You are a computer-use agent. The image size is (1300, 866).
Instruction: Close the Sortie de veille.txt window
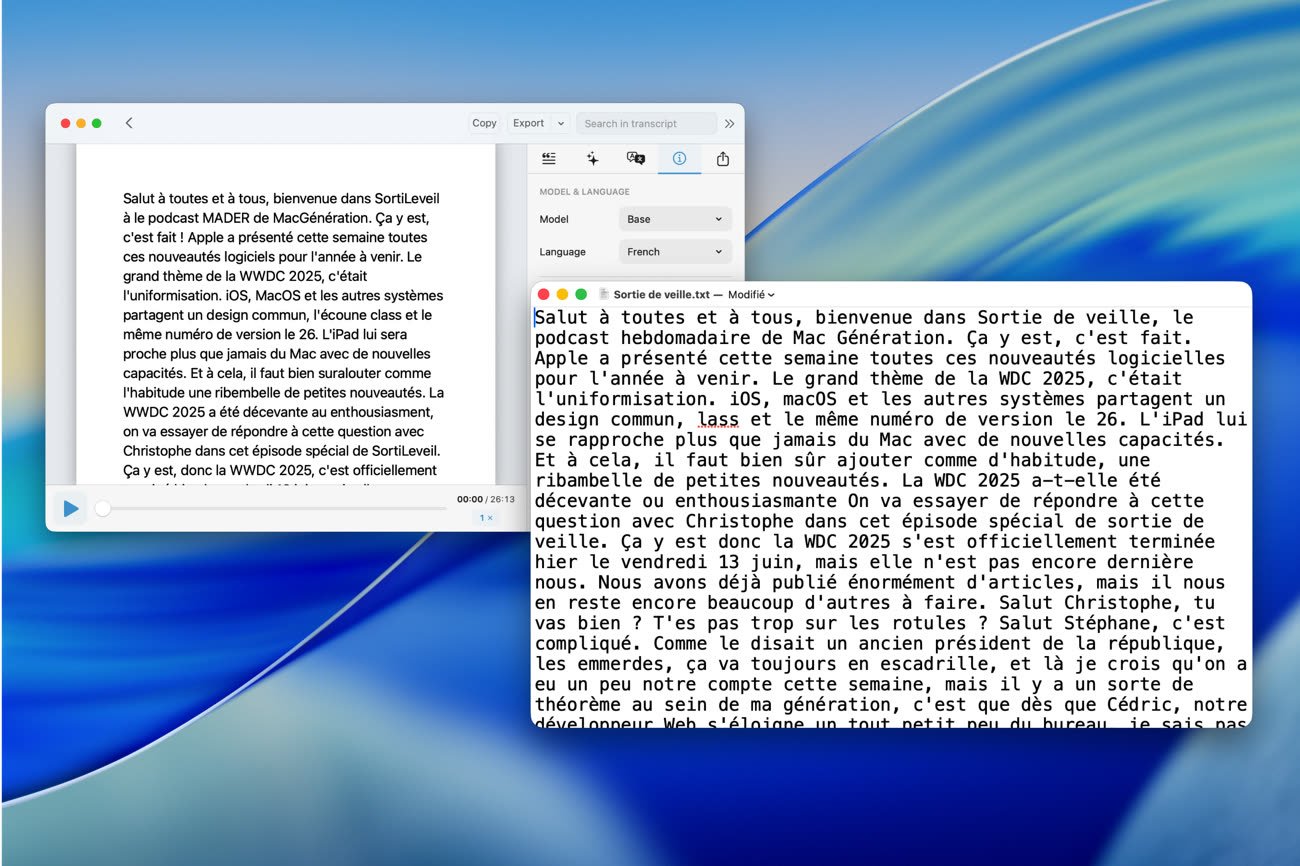544,294
